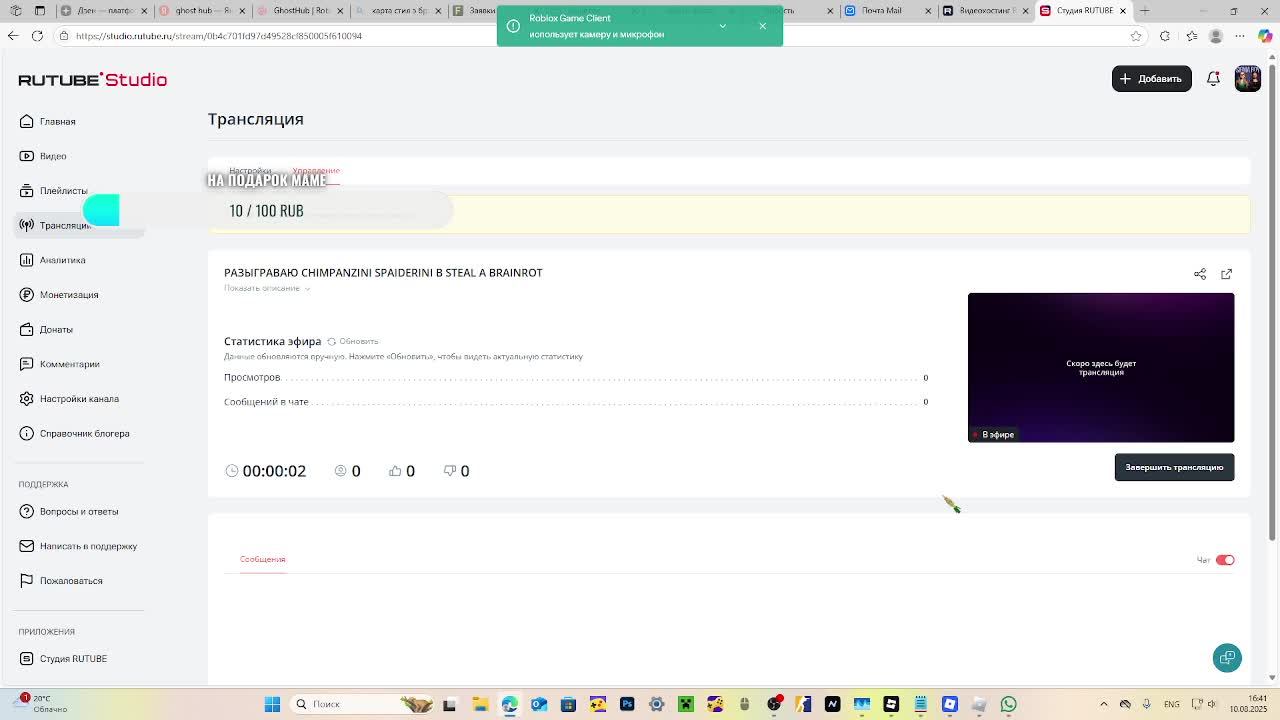Click Завершить трансляцию button
The image size is (1280, 720).
click(1174, 467)
